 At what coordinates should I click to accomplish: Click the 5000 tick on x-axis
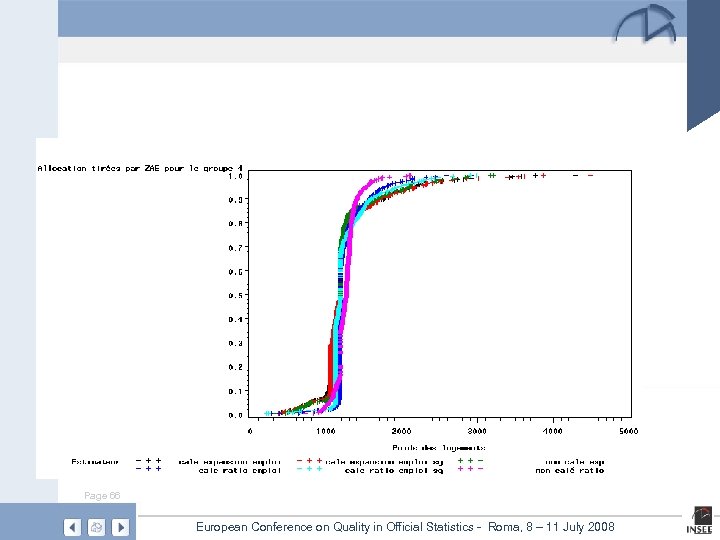pyautogui.click(x=627, y=430)
